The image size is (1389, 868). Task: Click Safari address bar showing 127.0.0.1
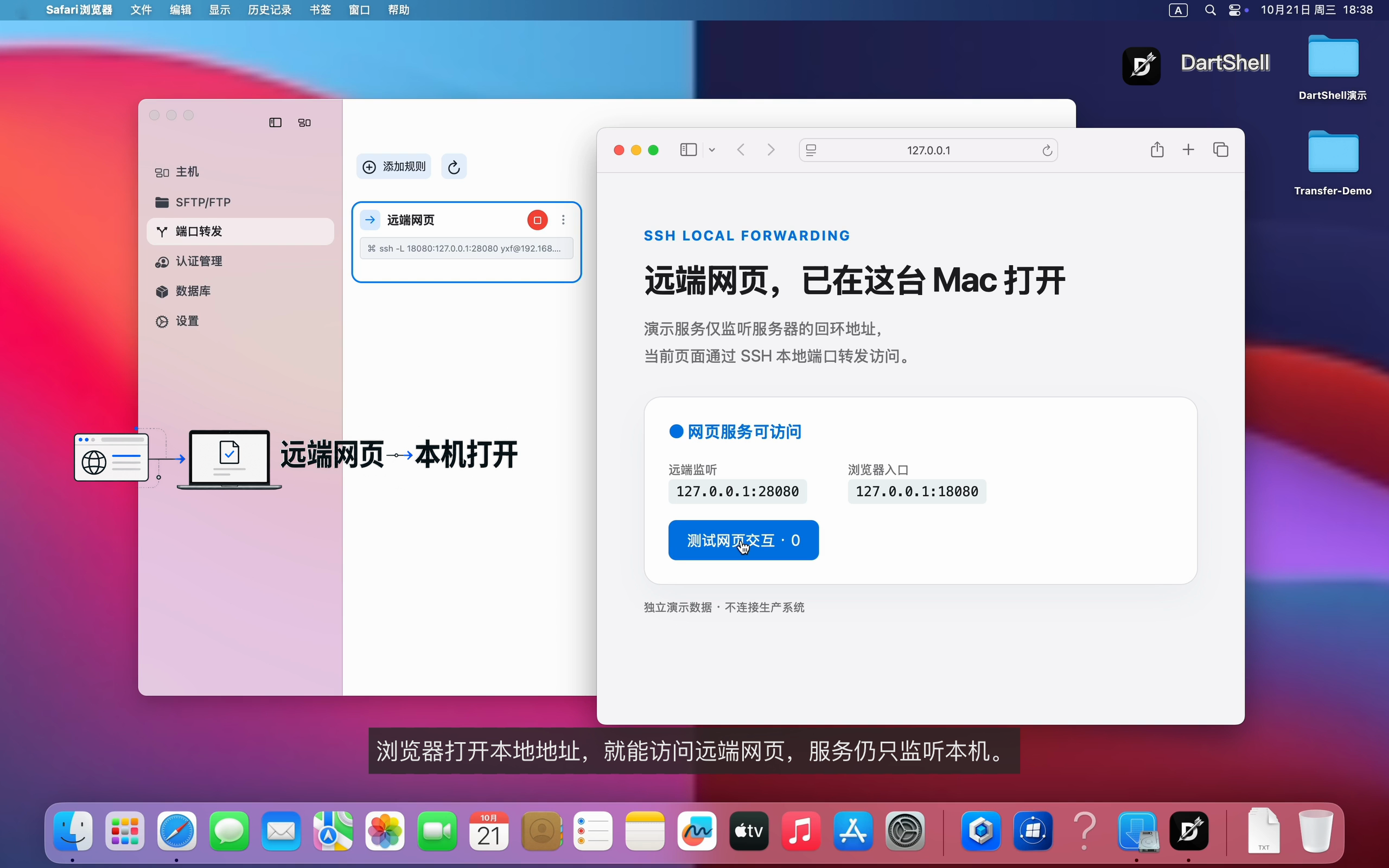point(928,150)
